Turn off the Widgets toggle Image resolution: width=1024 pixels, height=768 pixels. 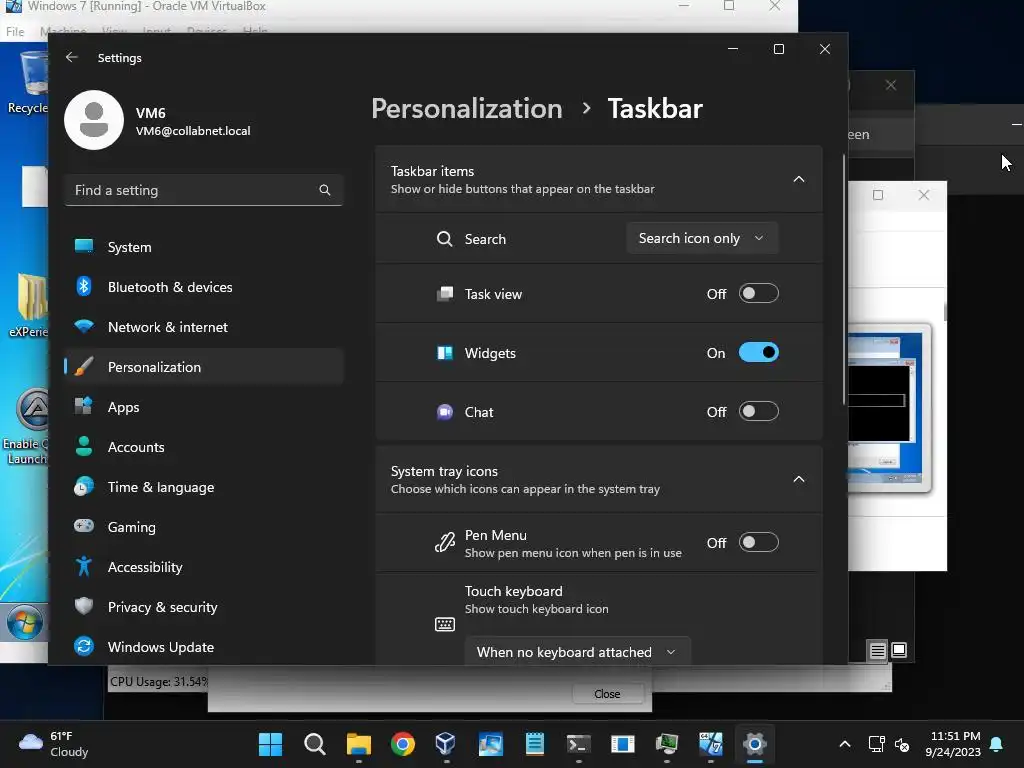pyautogui.click(x=759, y=353)
